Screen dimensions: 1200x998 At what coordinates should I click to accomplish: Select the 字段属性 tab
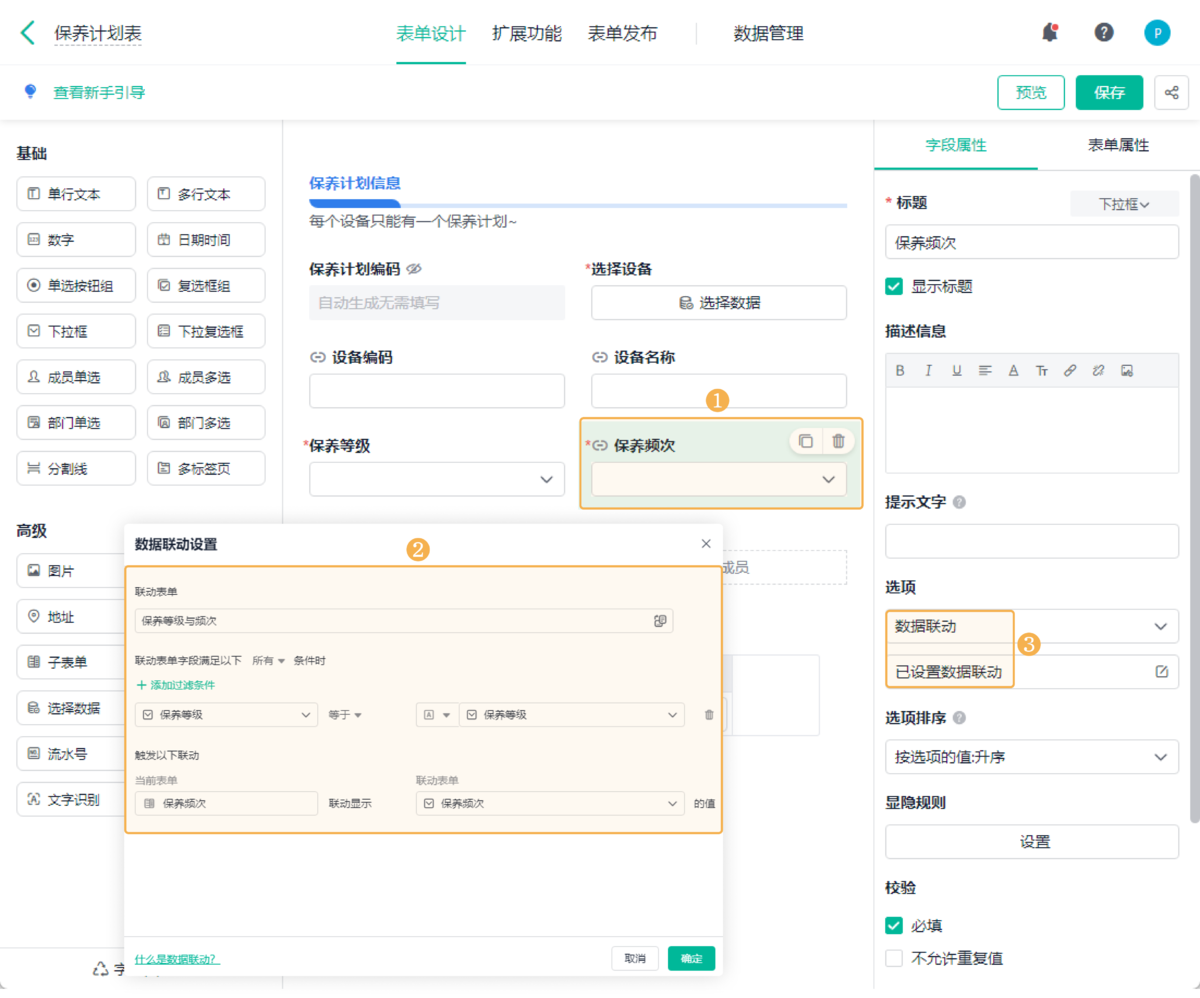coord(956,145)
